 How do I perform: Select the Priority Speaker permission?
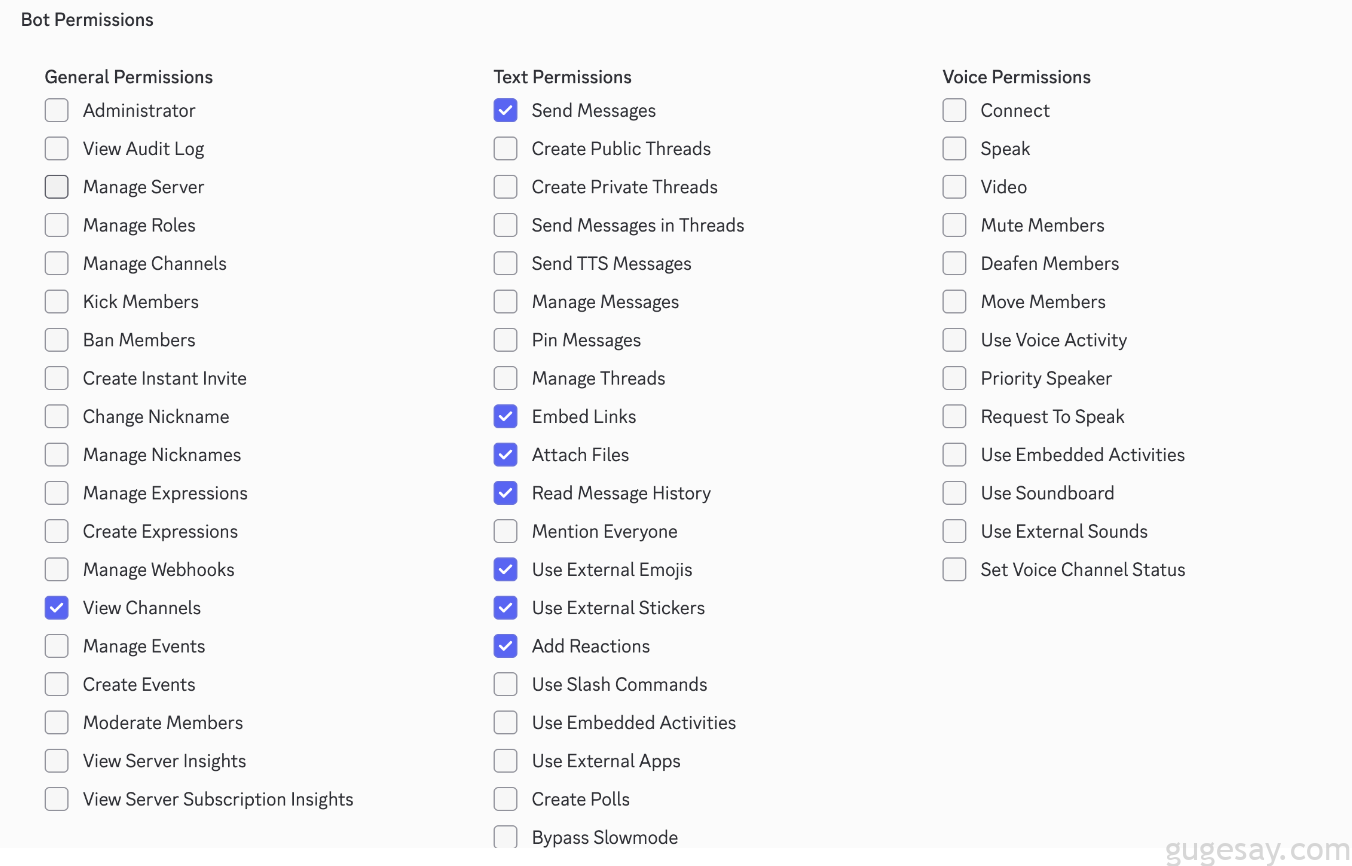[x=955, y=379]
